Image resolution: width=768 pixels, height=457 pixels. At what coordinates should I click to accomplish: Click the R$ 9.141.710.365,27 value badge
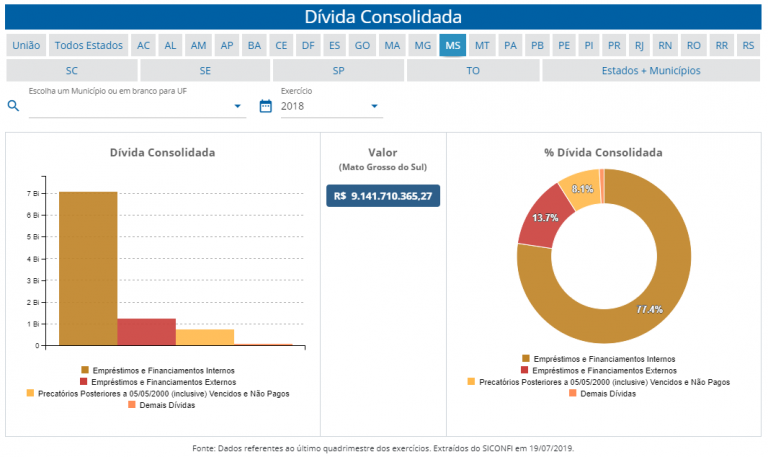383,196
